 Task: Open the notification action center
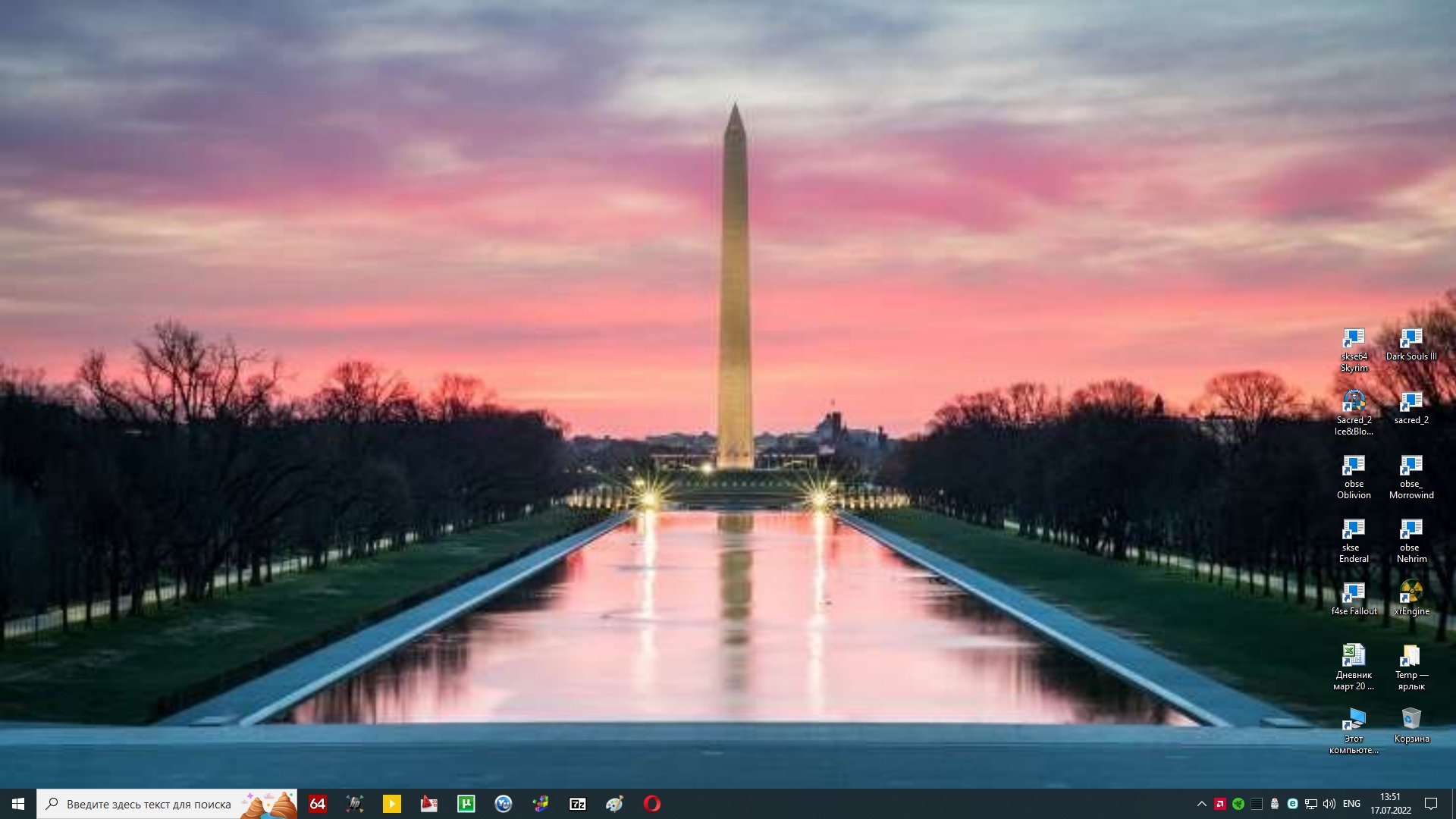click(x=1431, y=804)
